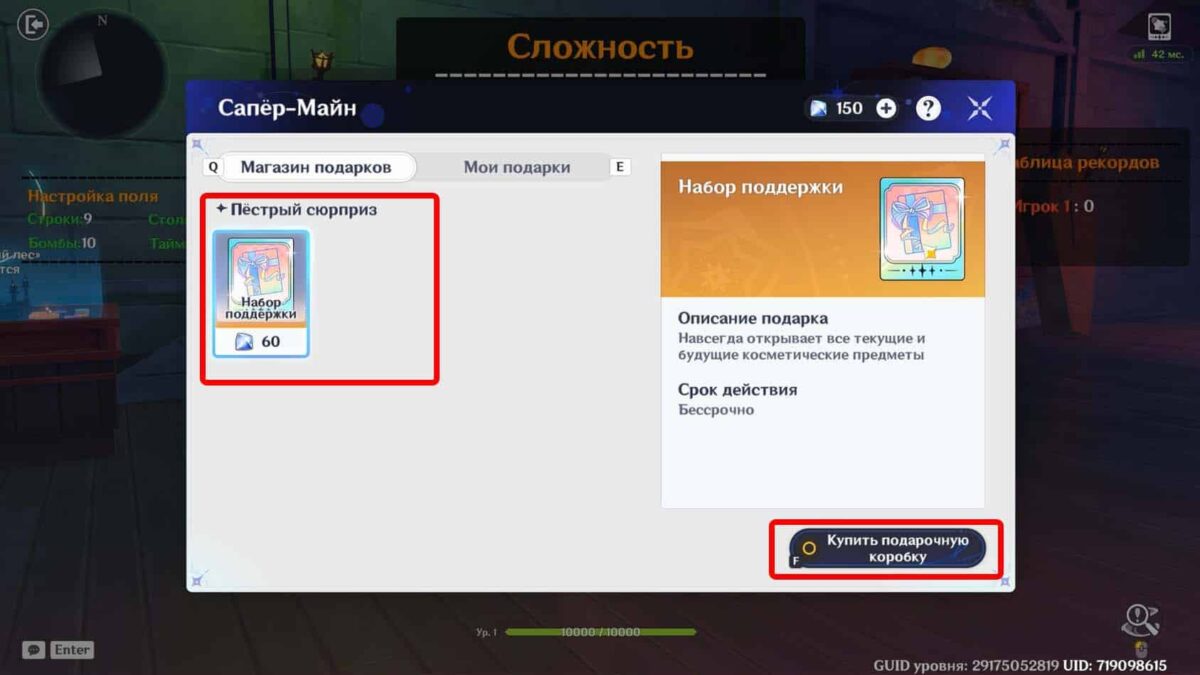
Task: Select the Набор поддержки gift card
Action: (x=261, y=292)
